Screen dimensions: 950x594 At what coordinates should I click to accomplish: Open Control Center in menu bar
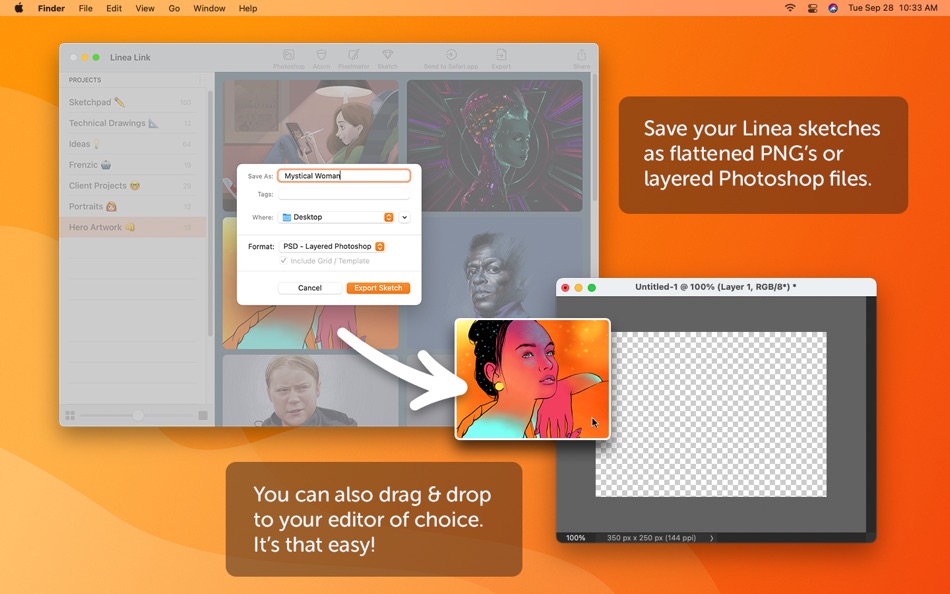pyautogui.click(x=812, y=8)
